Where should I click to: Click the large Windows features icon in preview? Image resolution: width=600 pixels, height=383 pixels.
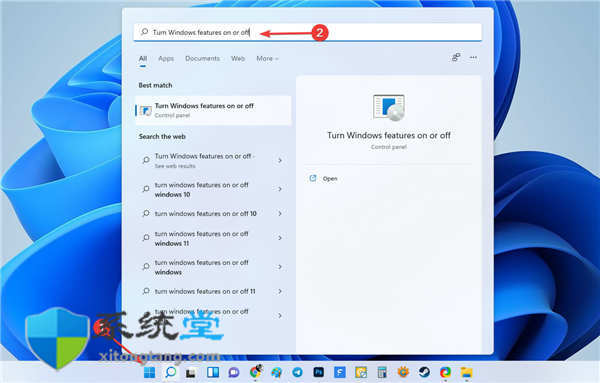point(389,108)
